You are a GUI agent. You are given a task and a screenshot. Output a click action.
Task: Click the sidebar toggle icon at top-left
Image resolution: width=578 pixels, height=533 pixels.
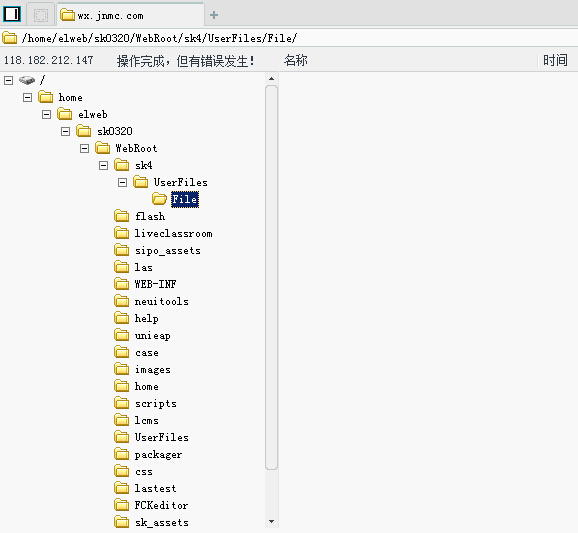pos(12,14)
